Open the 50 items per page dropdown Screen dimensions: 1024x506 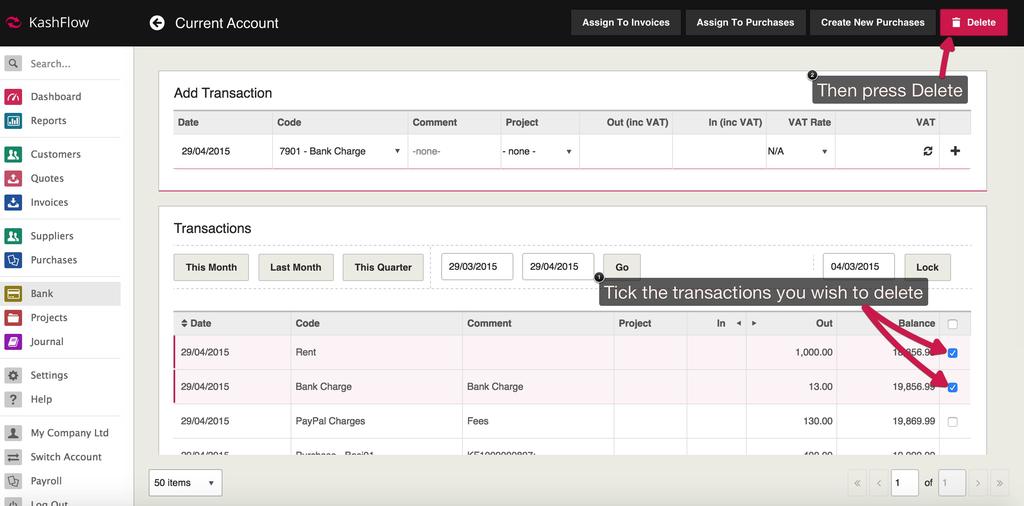click(185, 483)
